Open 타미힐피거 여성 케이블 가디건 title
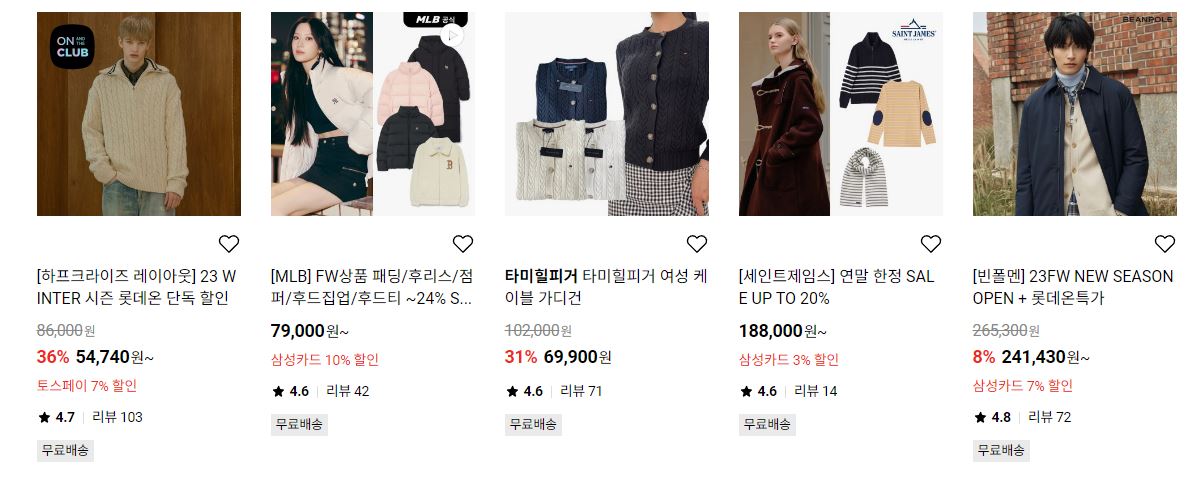Image resolution: width=1189 pixels, height=479 pixels. pos(607,287)
